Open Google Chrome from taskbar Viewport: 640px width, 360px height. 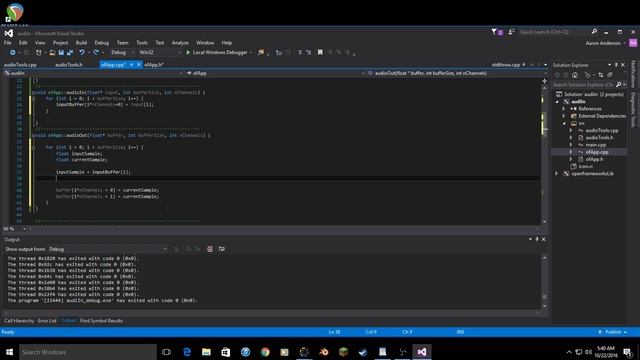(x=265, y=352)
